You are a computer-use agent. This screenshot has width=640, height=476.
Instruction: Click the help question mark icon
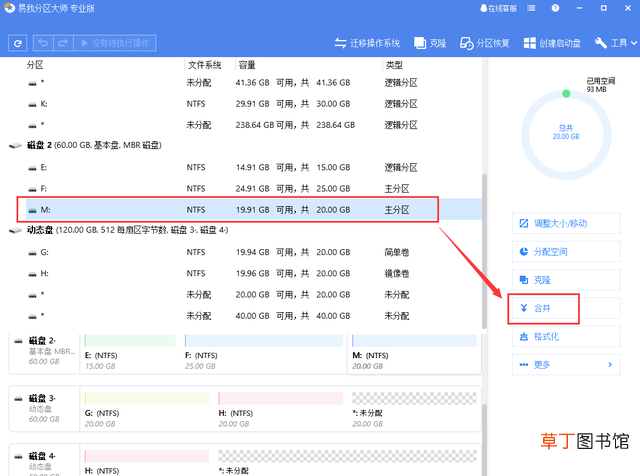555,8
